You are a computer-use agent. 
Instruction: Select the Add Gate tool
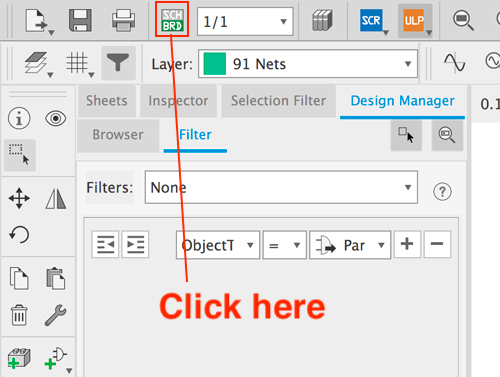click(x=56, y=359)
